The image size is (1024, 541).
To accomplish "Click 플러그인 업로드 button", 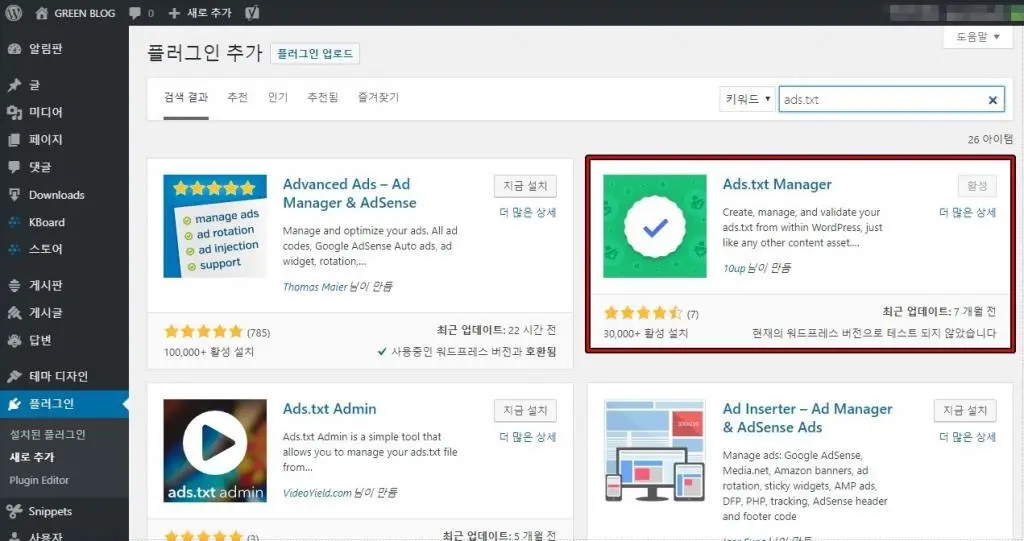I will (315, 54).
